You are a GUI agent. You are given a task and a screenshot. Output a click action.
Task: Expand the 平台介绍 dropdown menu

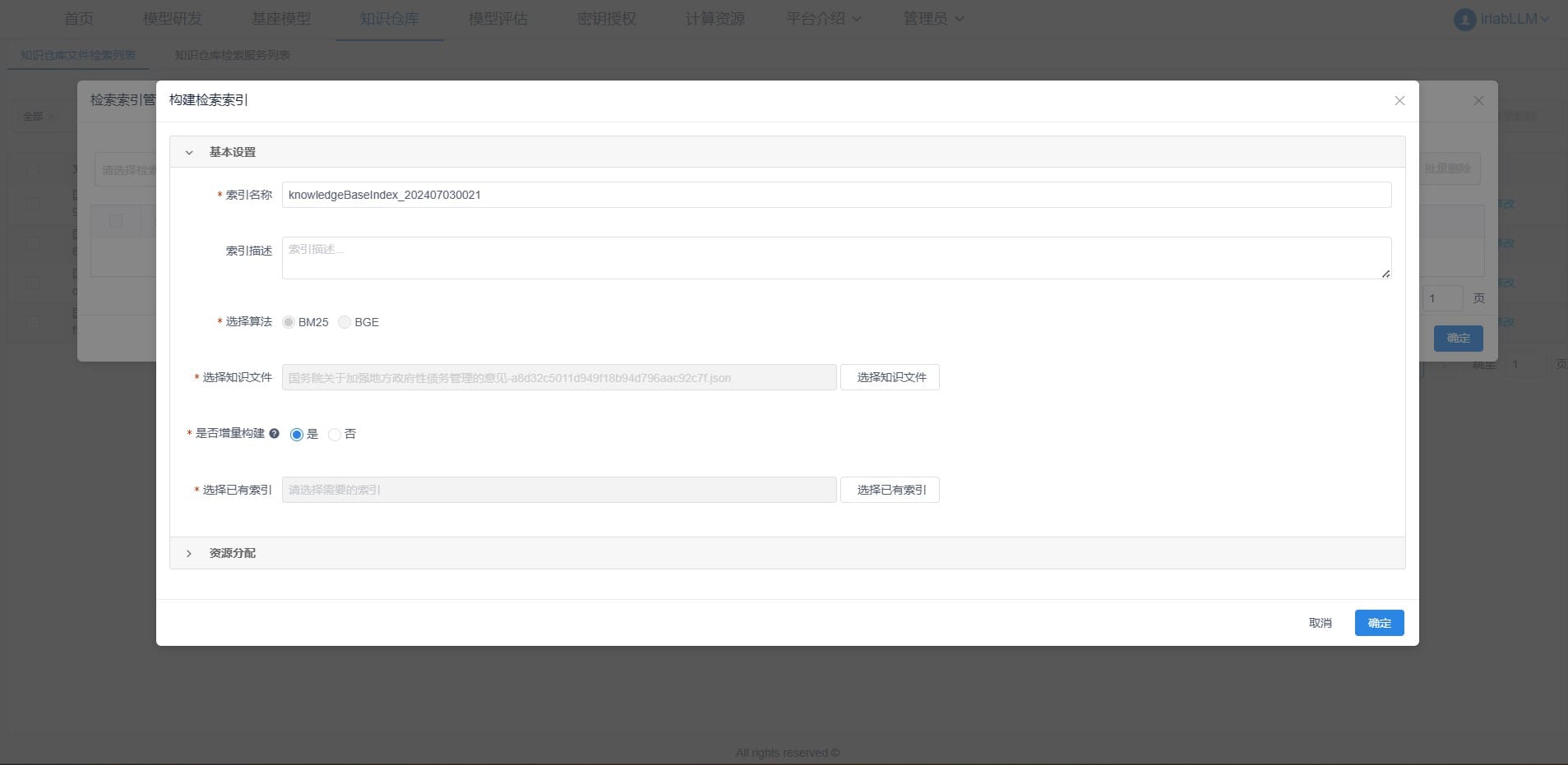coord(824,19)
